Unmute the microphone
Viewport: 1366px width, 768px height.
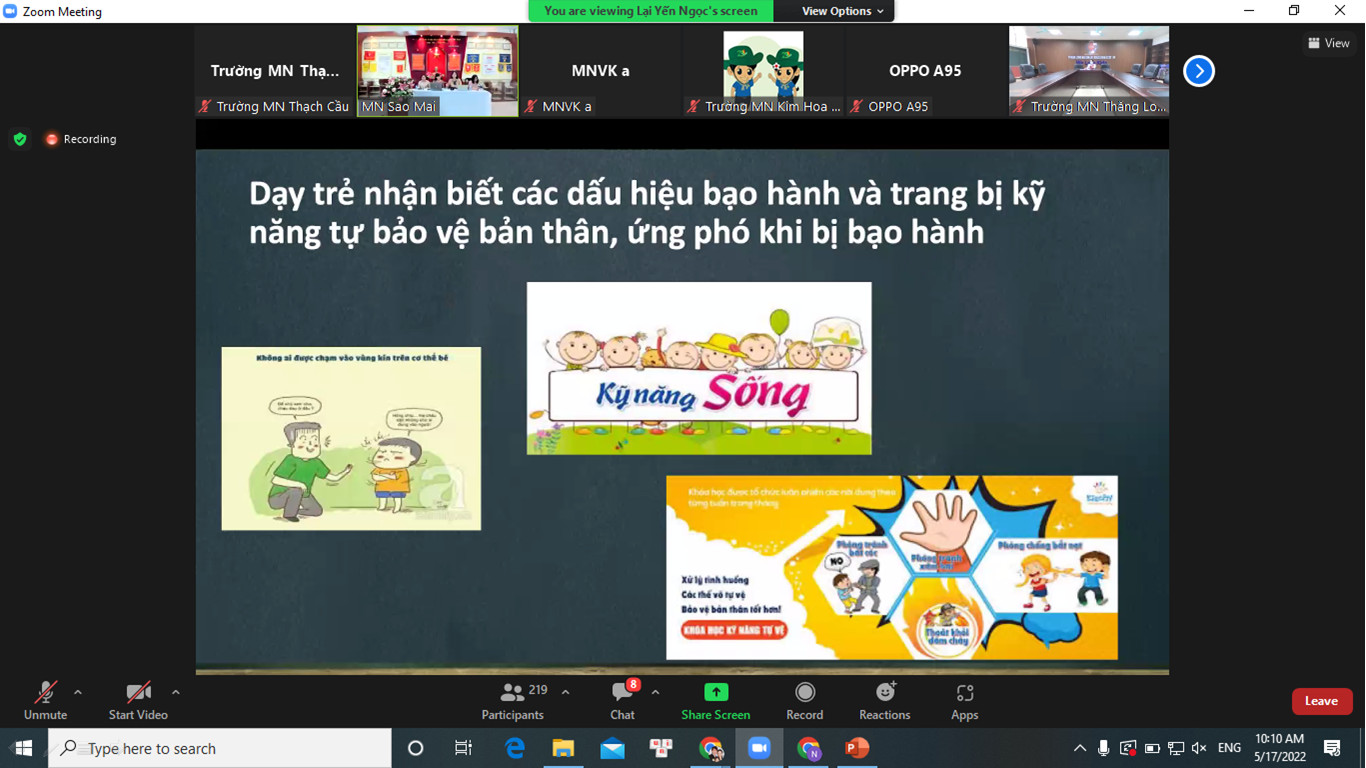point(45,700)
